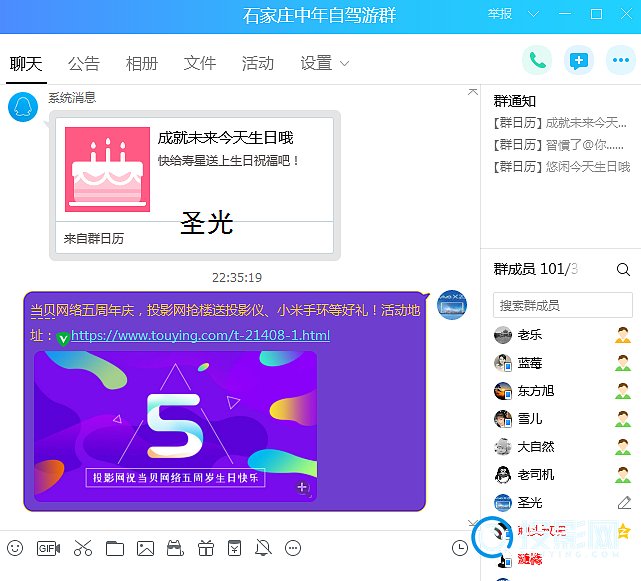Image resolution: width=641 pixels, height=581 pixels.
Task: Open the emoji picker
Action: [15, 548]
